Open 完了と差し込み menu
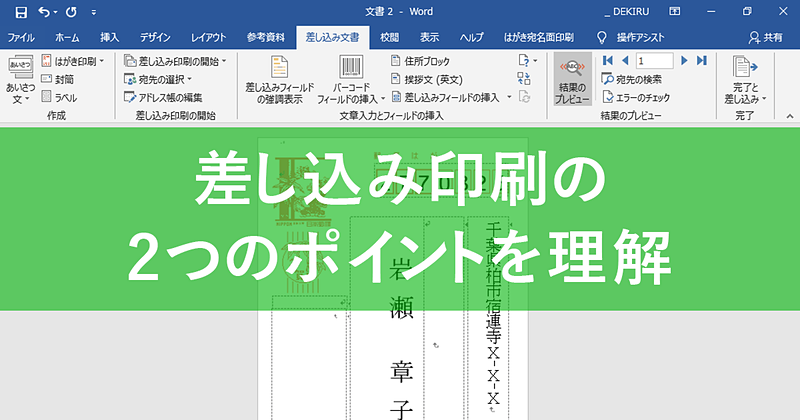Screen dimensions: 800x420 click(745, 80)
